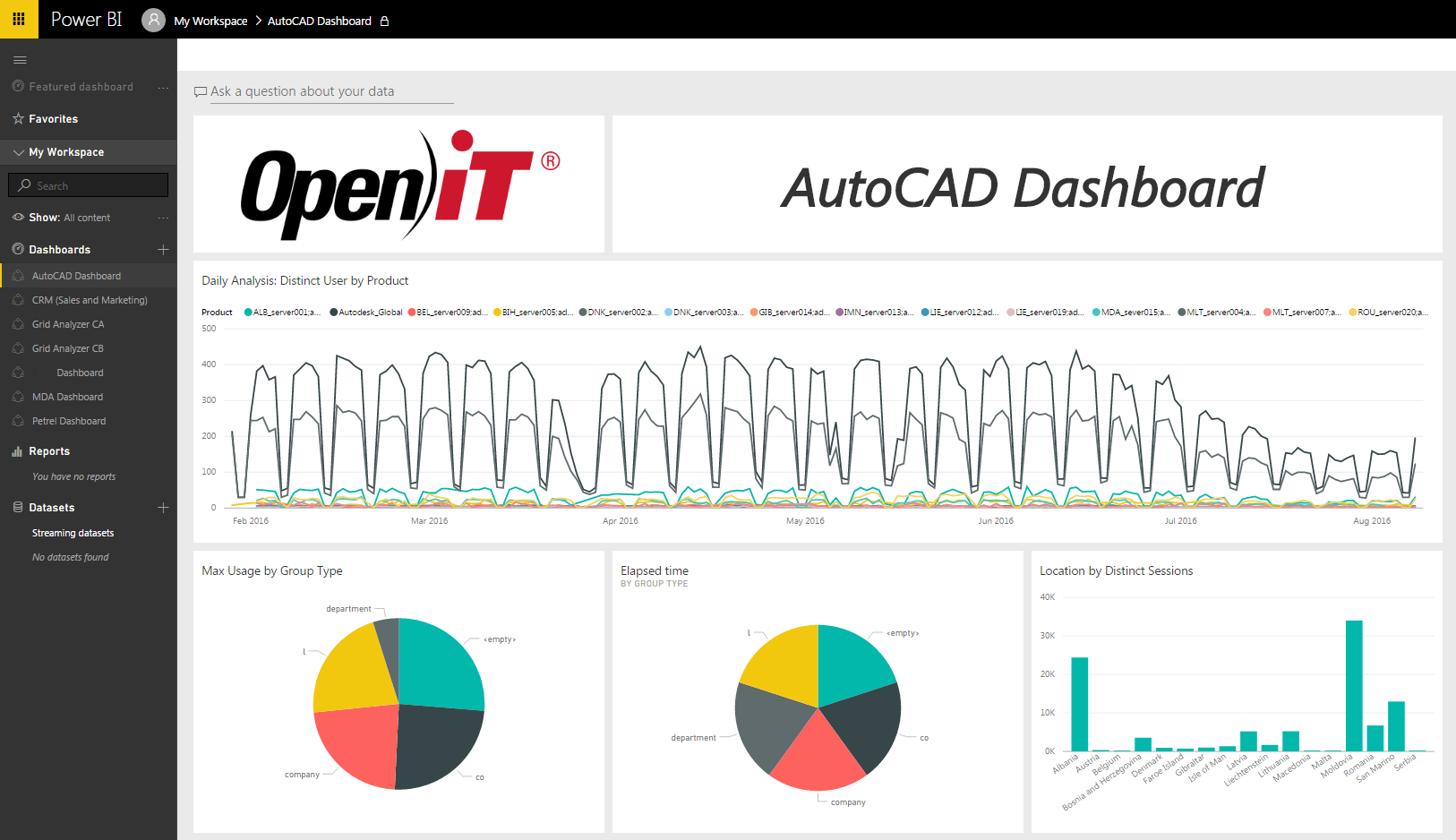The height and width of the screenshot is (840, 1456).
Task: Click icon beside MDA Dashboard
Action: click(x=18, y=397)
